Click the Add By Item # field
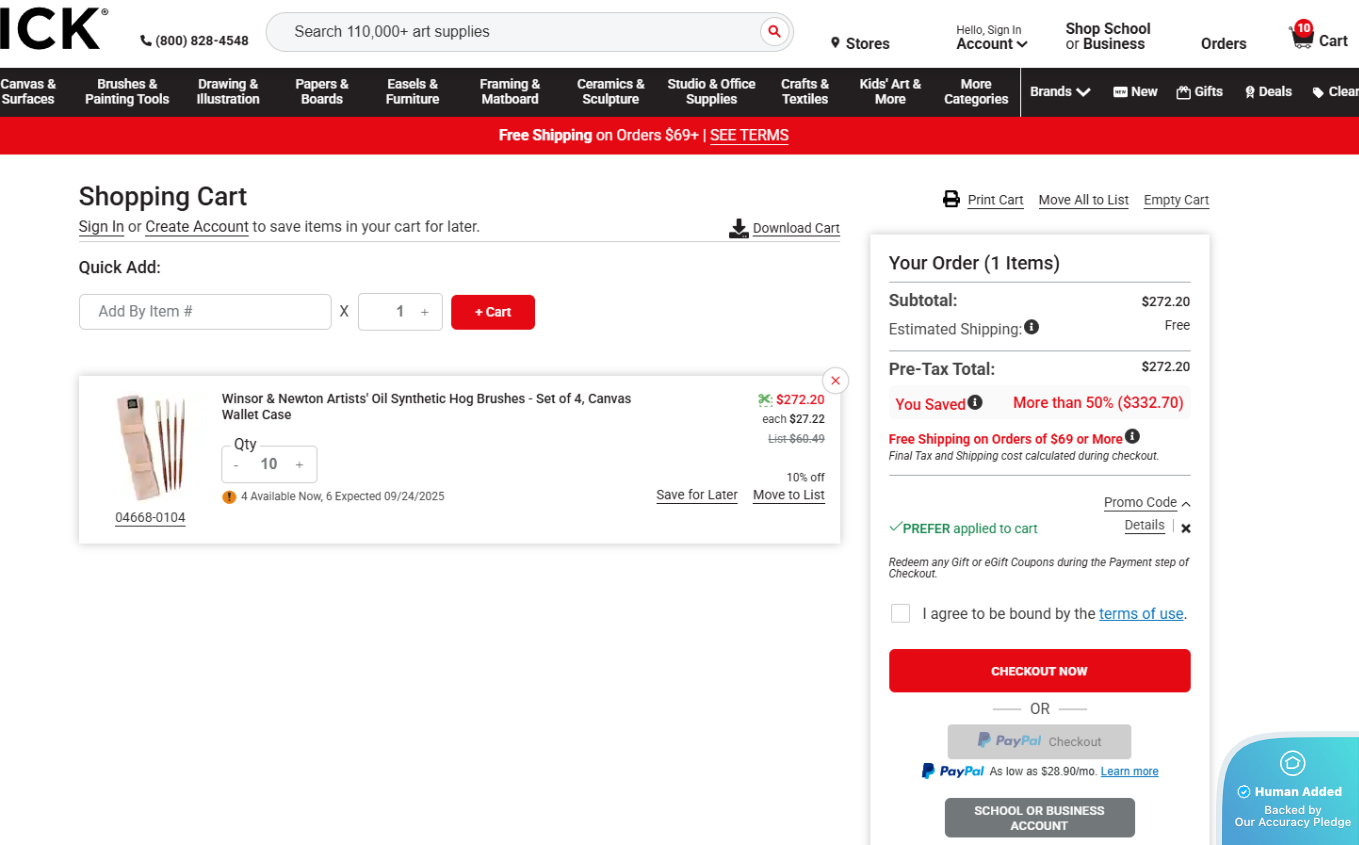 pyautogui.click(x=205, y=312)
